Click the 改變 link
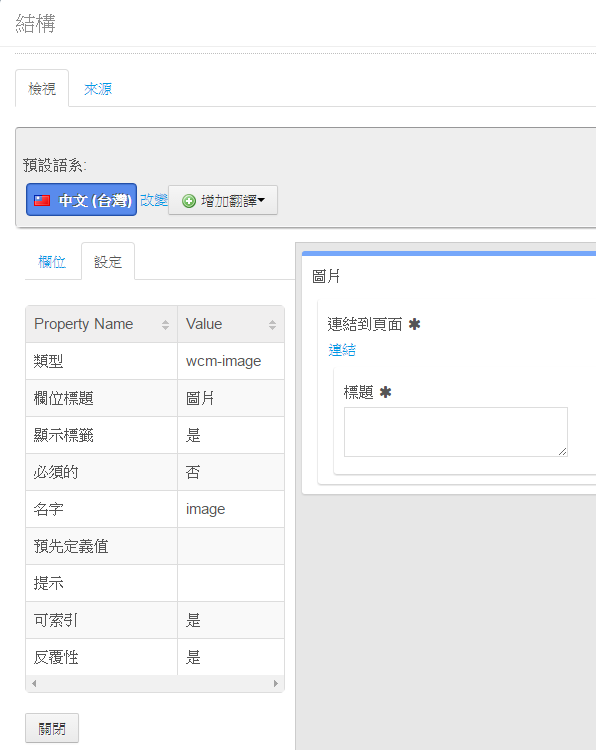This screenshot has height=750, width=596. point(154,200)
